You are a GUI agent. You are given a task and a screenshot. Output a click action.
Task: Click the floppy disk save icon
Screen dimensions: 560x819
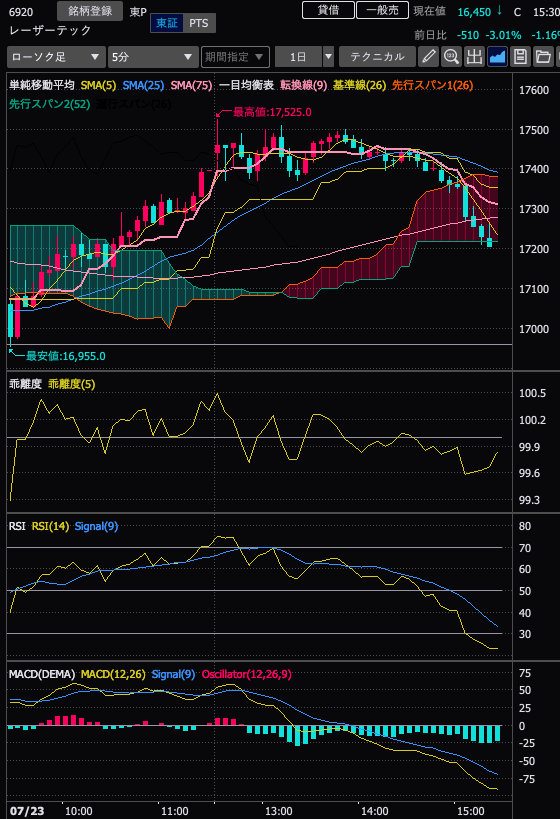point(520,56)
